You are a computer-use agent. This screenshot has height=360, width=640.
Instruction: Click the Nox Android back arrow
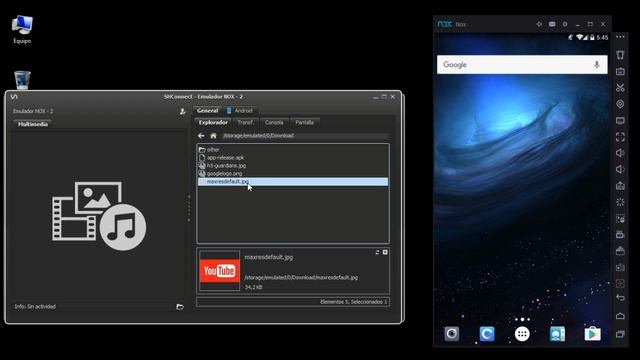coord(620,298)
